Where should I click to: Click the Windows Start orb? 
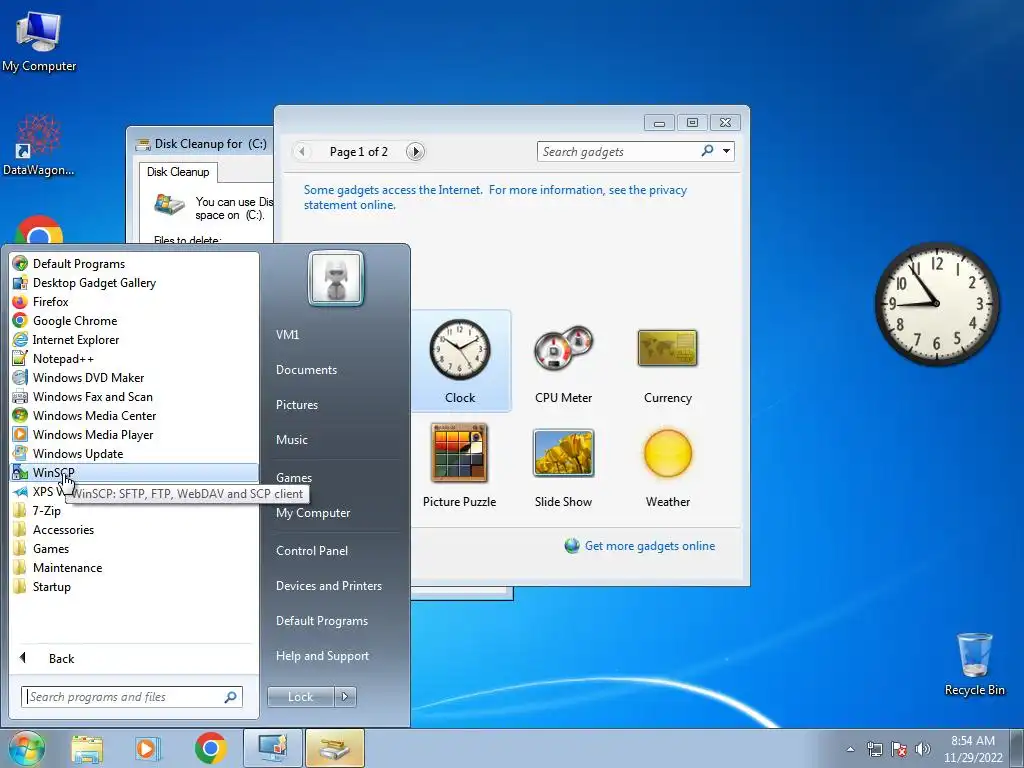[26, 748]
